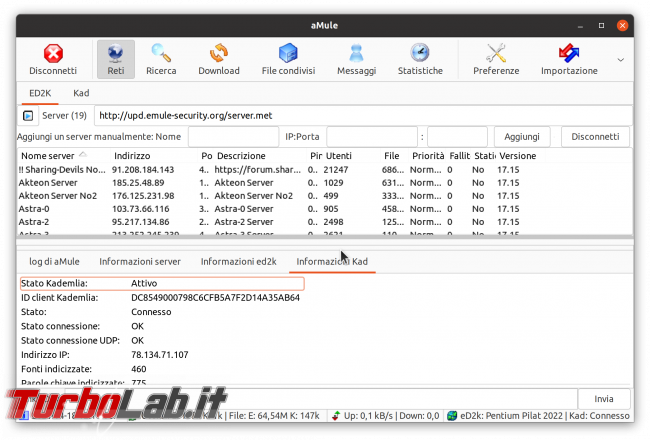Click the Stato Kademlia Attivo value
Viewport: 650px width, 440px height.
[x=144, y=283]
